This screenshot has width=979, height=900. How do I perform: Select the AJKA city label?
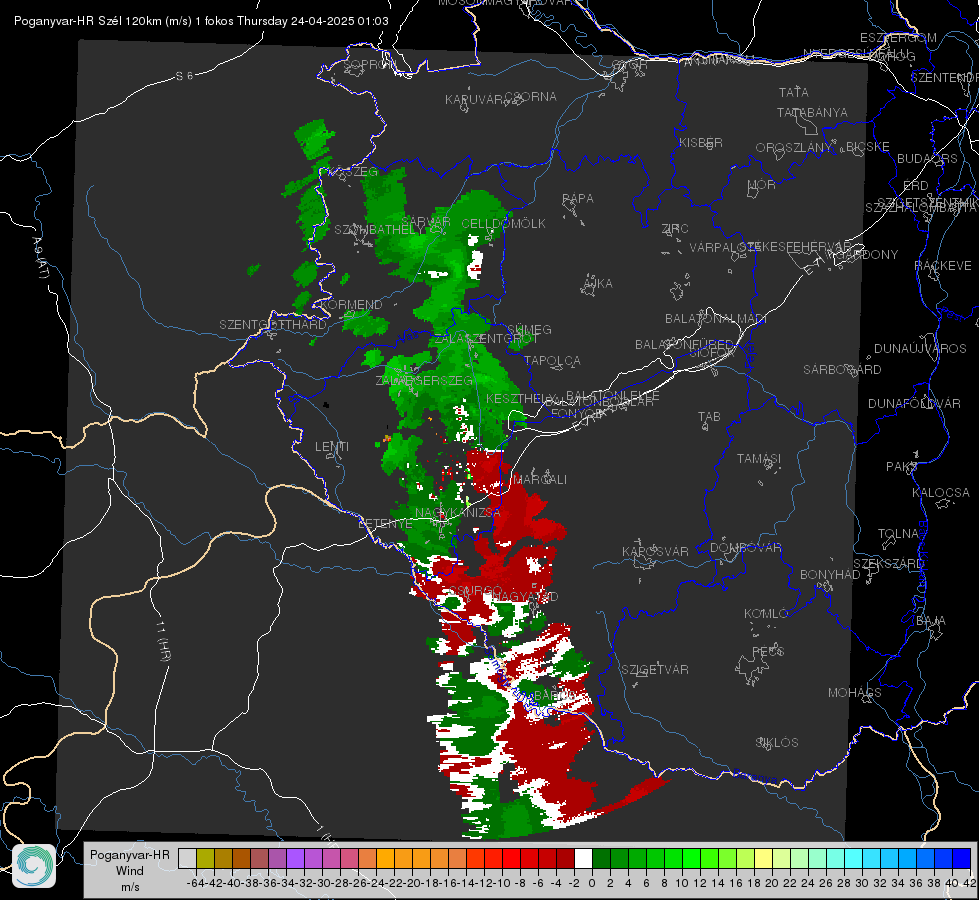(x=598, y=284)
